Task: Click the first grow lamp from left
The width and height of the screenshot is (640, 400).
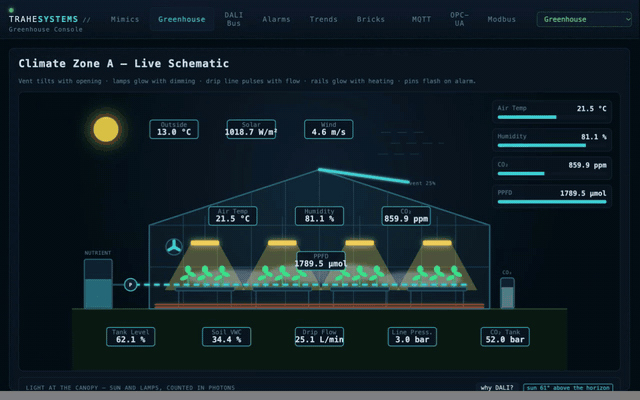Action: (205, 243)
